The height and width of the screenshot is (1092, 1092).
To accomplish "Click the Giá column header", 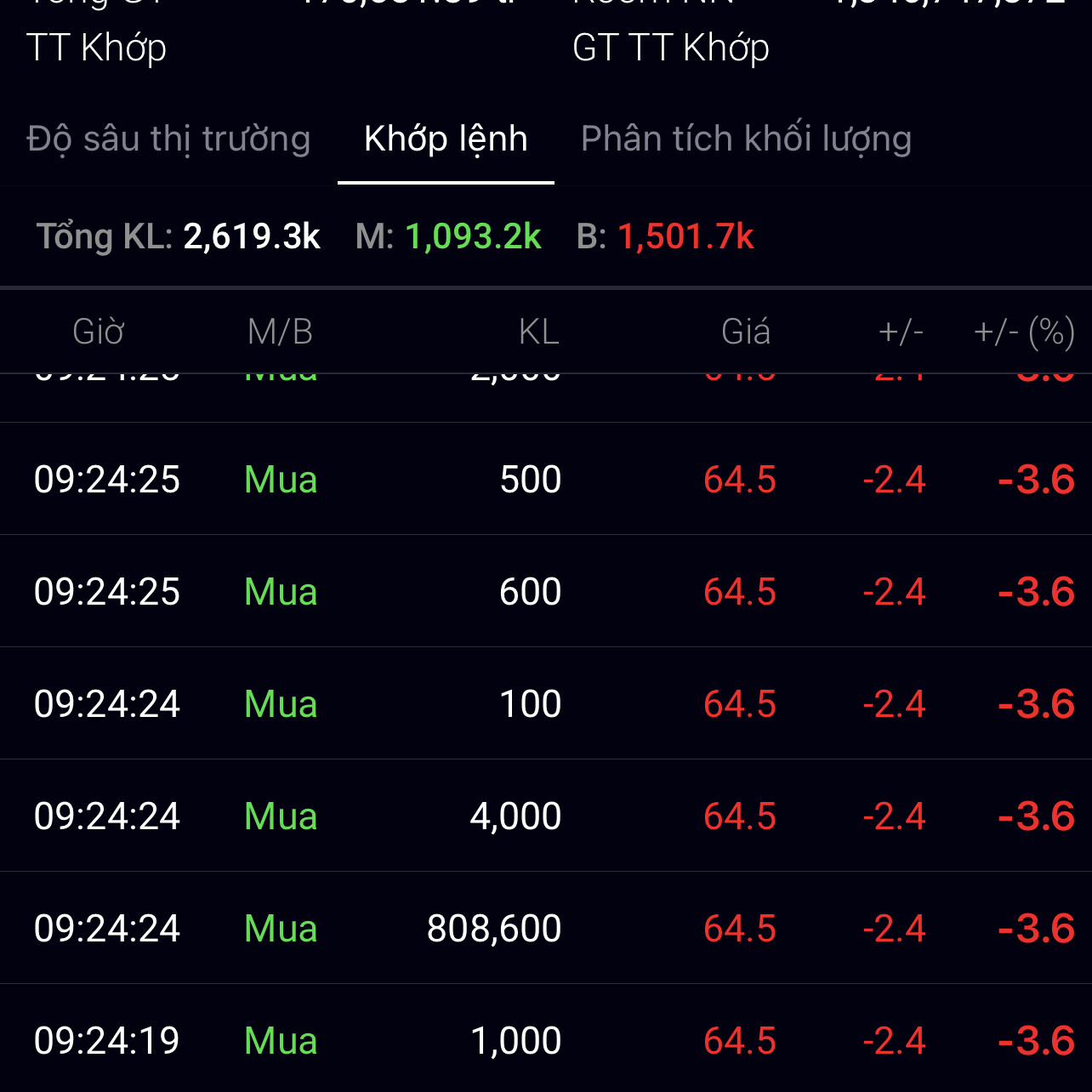I will coord(746,332).
